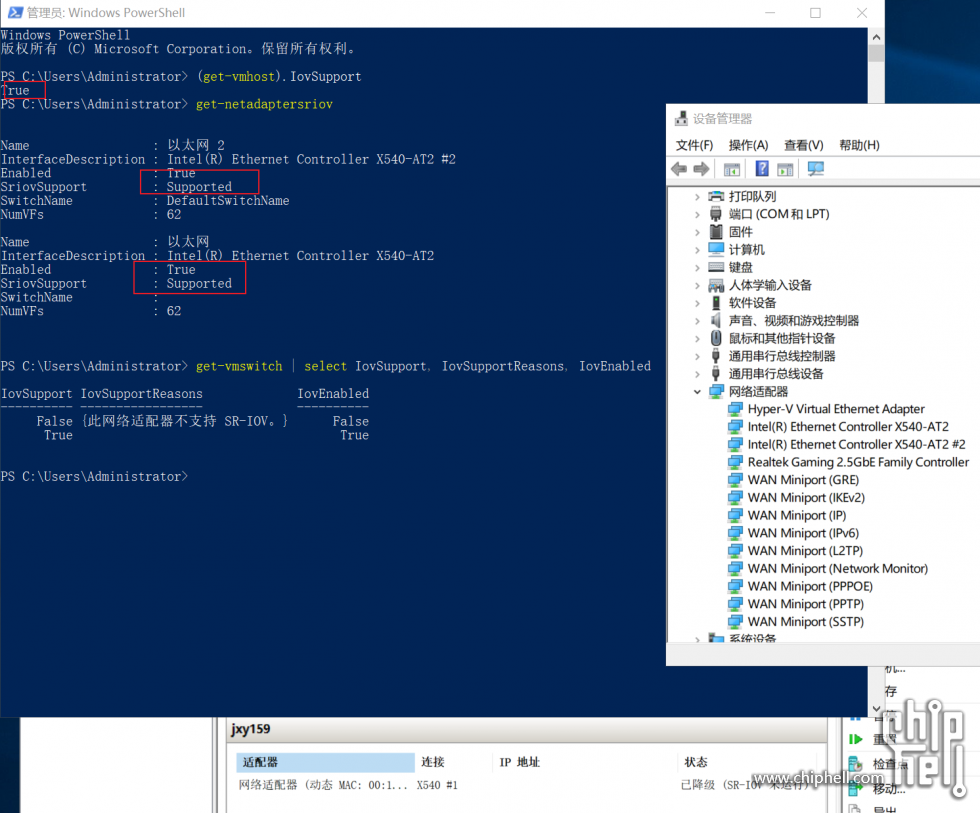
Task: Select WAN Miniport (PPPOE) device
Action: [810, 586]
